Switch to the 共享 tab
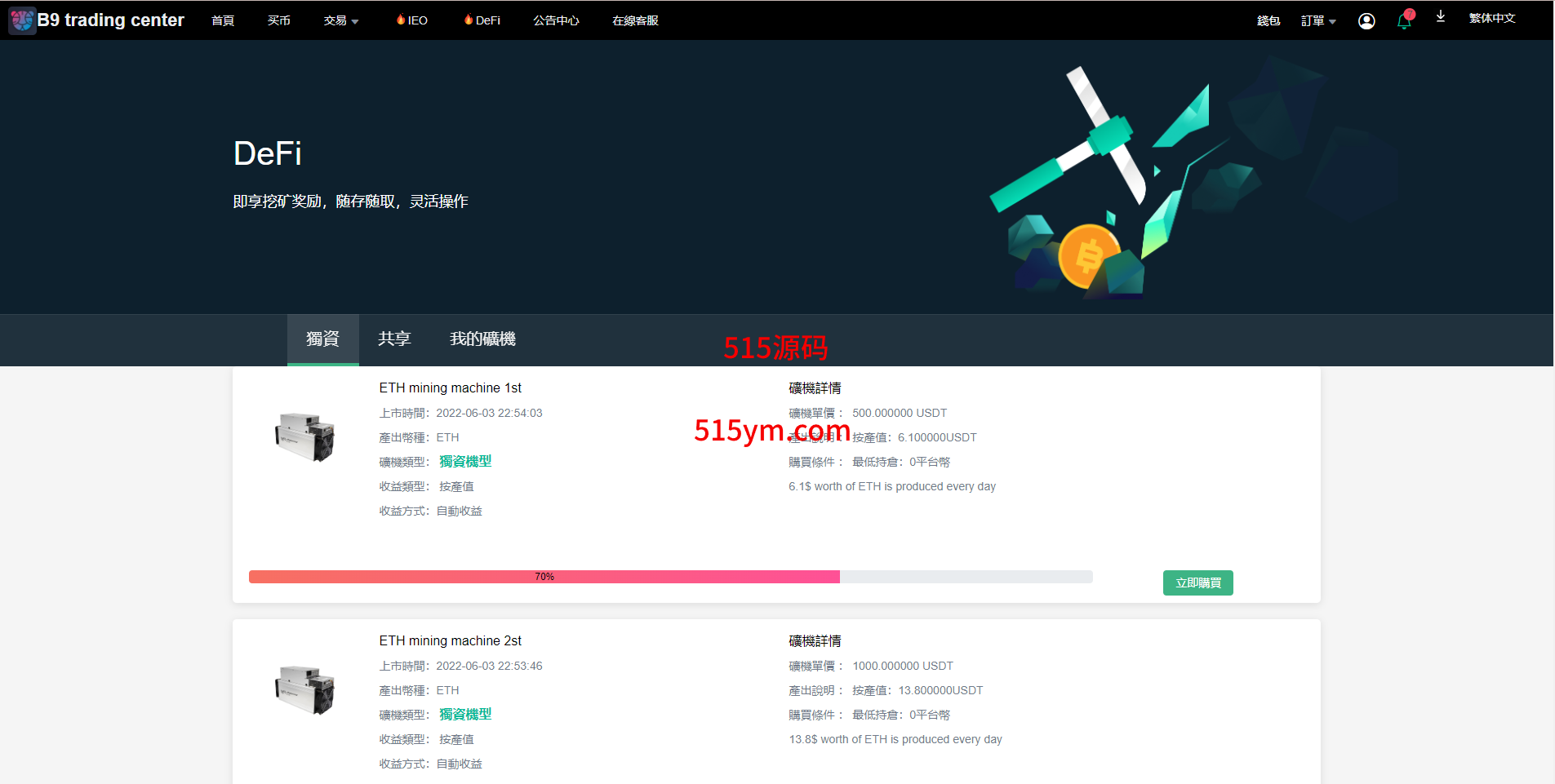The image size is (1555, 784). [394, 339]
